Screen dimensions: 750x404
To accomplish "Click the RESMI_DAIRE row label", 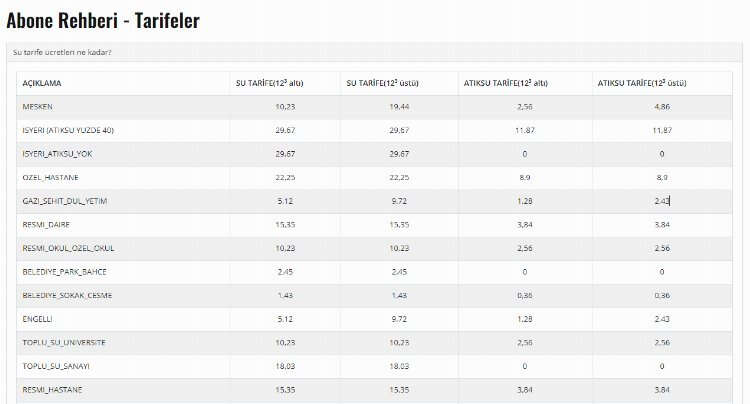I will pos(46,224).
